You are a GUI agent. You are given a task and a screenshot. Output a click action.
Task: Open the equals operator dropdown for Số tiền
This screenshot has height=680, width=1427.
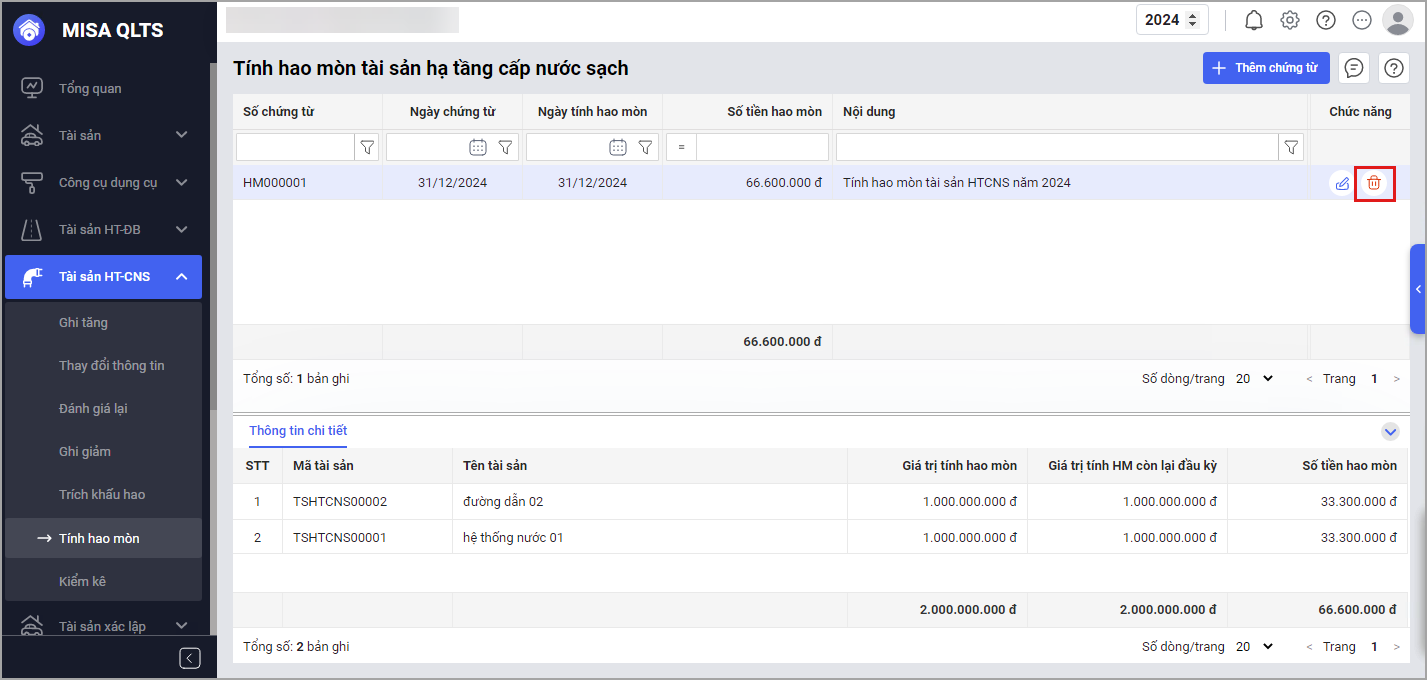click(680, 147)
